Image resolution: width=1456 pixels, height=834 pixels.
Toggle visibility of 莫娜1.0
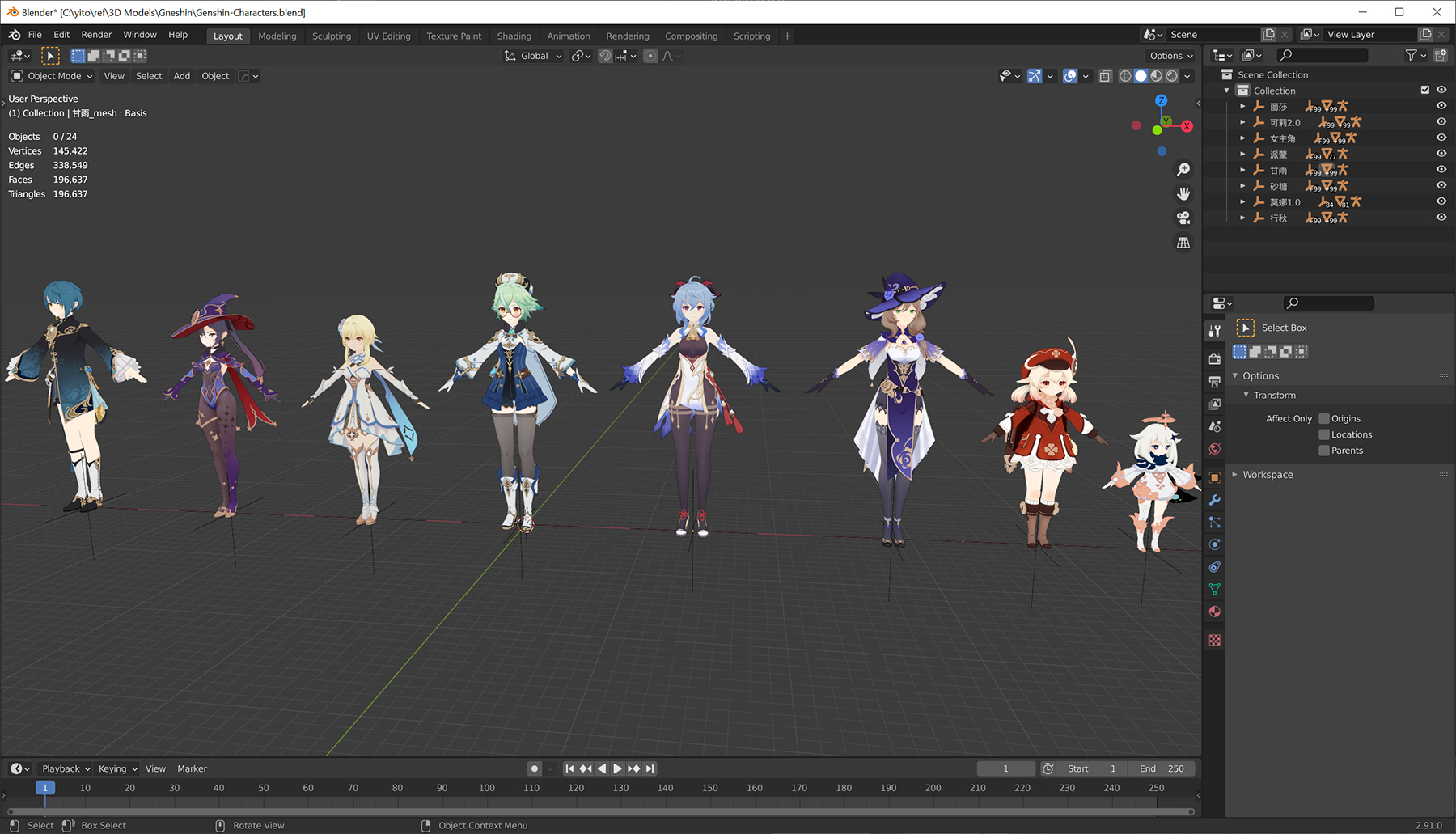click(1441, 201)
